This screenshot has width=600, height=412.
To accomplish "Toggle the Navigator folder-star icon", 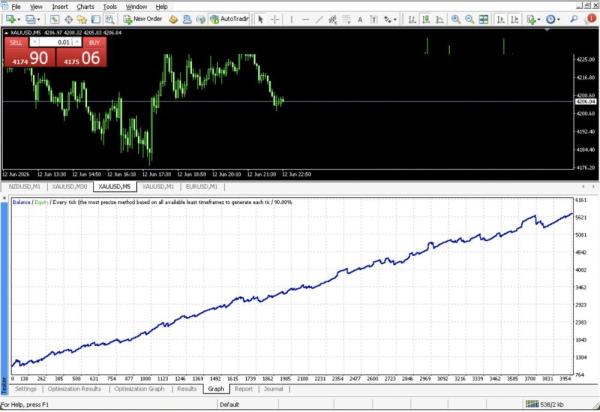I will [82, 19].
